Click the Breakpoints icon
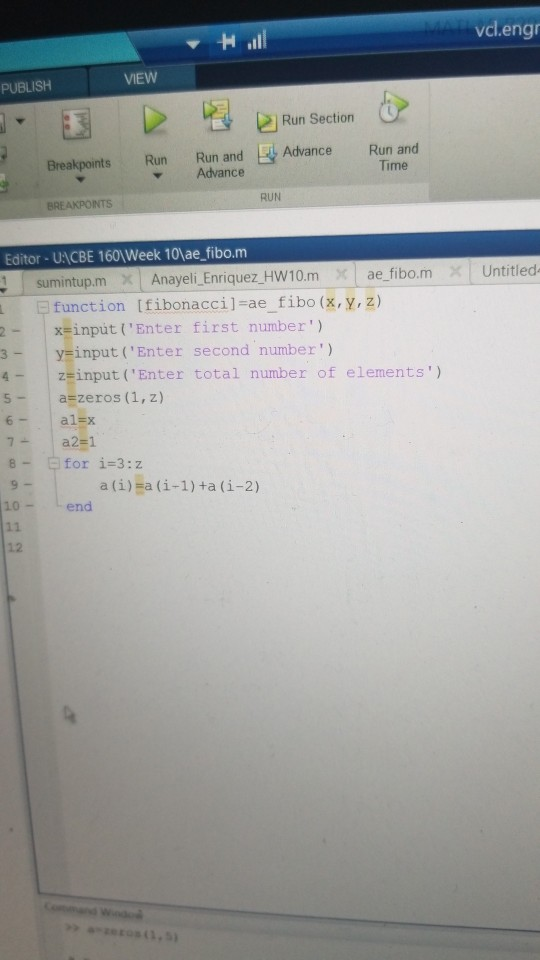Image resolution: width=540 pixels, height=960 pixels. tap(77, 124)
